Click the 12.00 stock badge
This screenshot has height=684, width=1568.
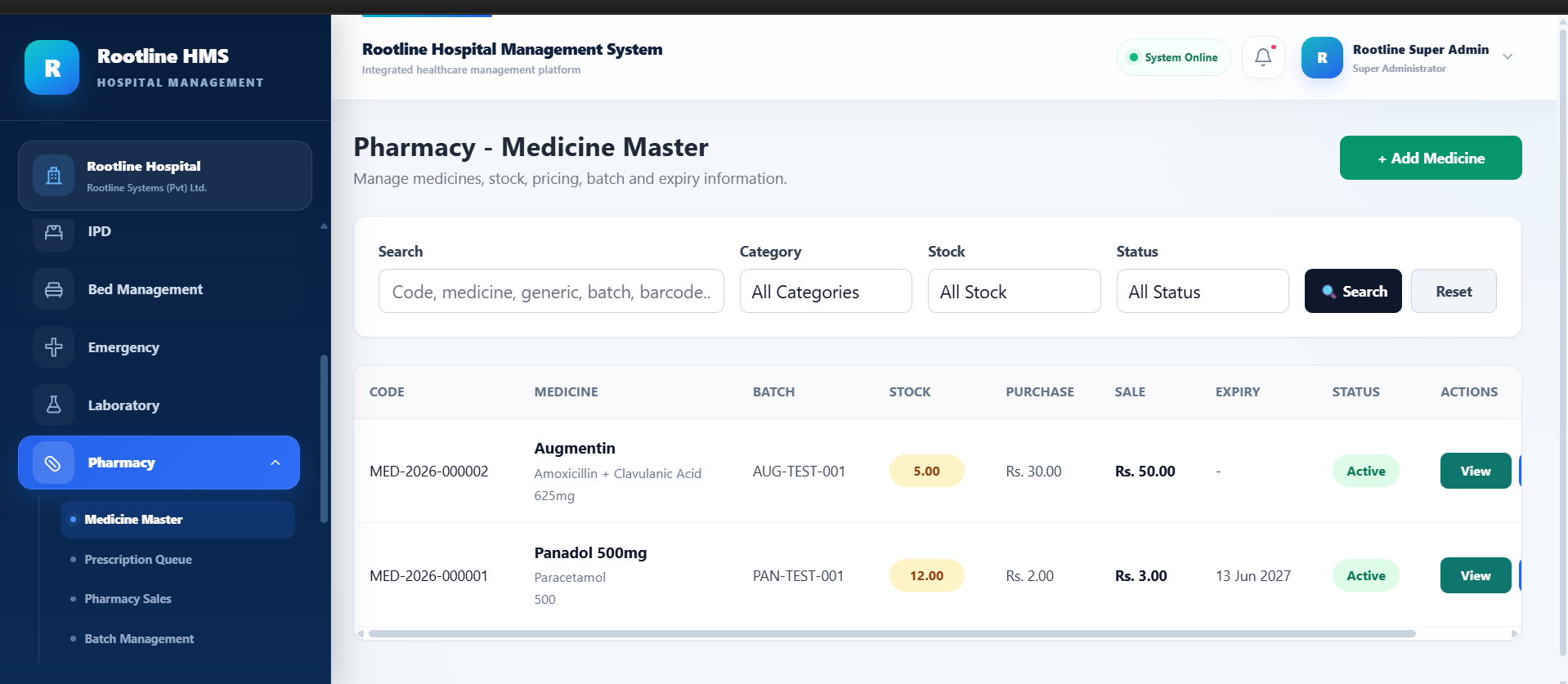(926, 575)
